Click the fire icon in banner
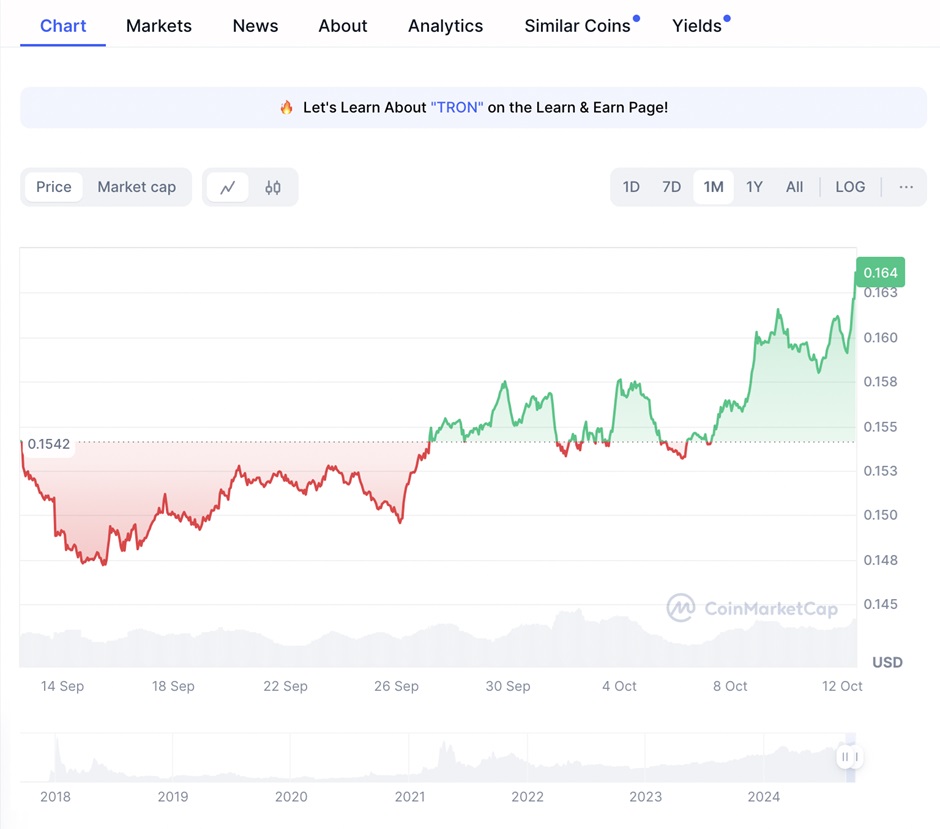 [287, 107]
